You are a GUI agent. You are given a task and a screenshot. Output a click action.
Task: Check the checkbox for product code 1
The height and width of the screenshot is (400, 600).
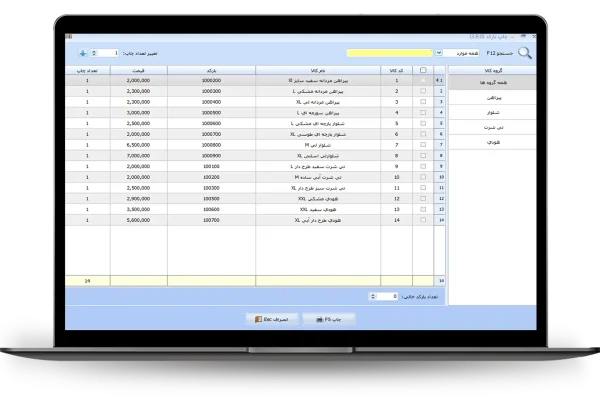(423, 80)
